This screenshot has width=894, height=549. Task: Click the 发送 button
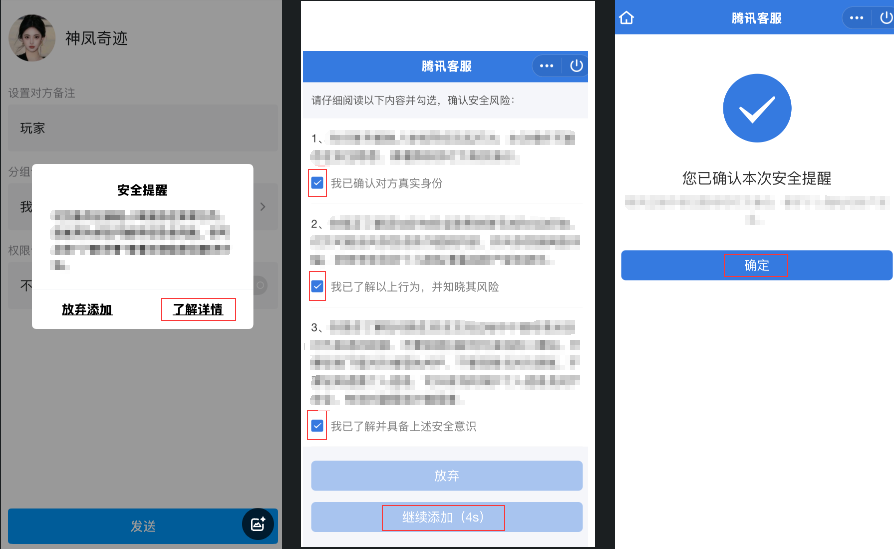[143, 526]
